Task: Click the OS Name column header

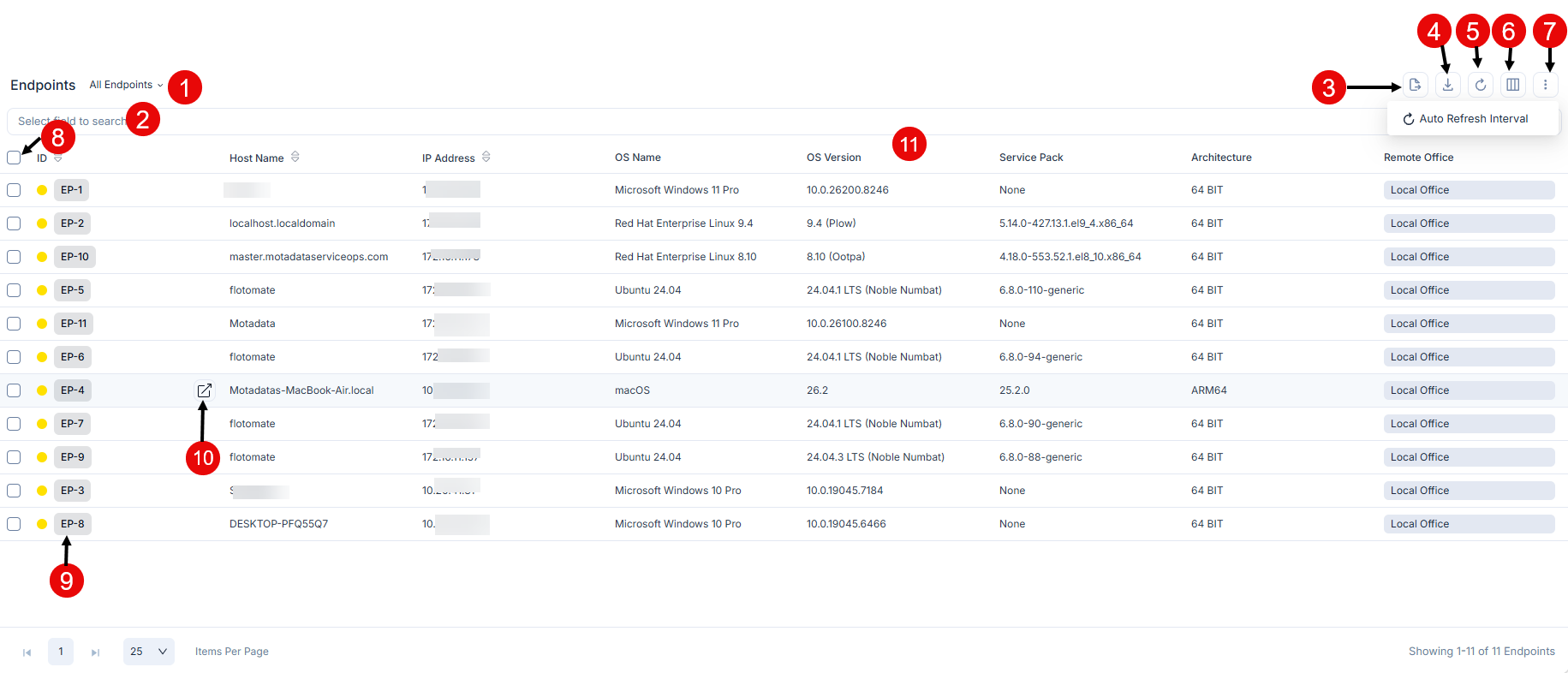Action: [x=638, y=158]
